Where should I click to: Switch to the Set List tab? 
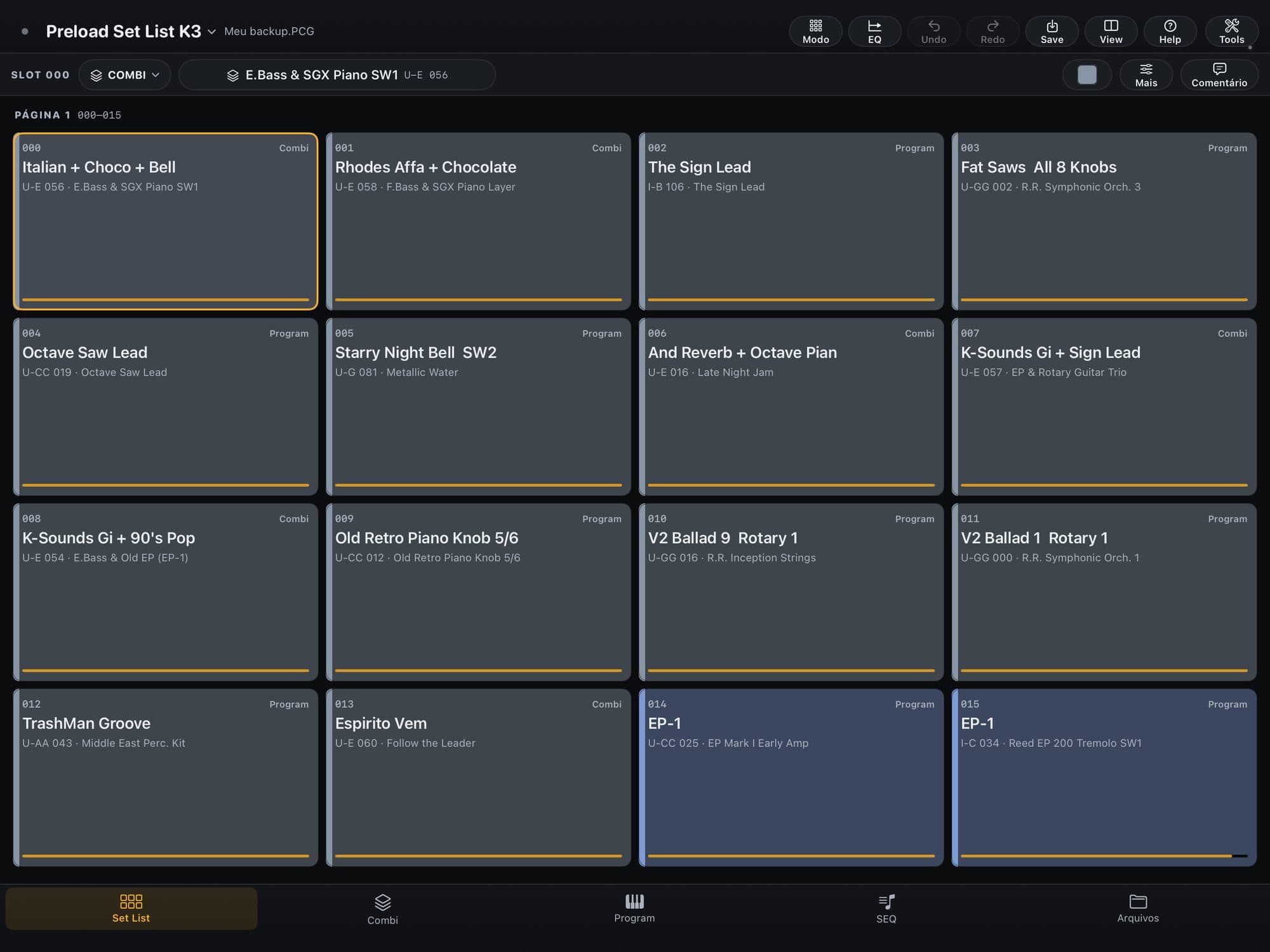pos(131,908)
